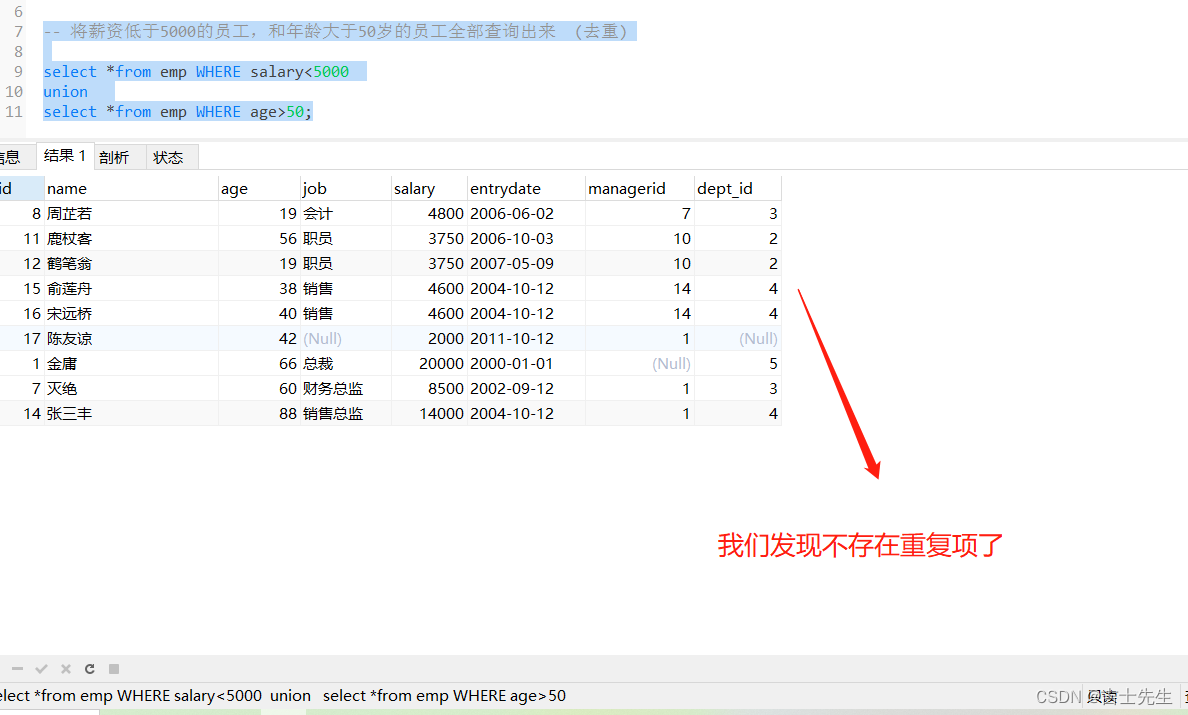The height and width of the screenshot is (715, 1188).
Task: Select the cell with name 金庸
Action: 131,364
